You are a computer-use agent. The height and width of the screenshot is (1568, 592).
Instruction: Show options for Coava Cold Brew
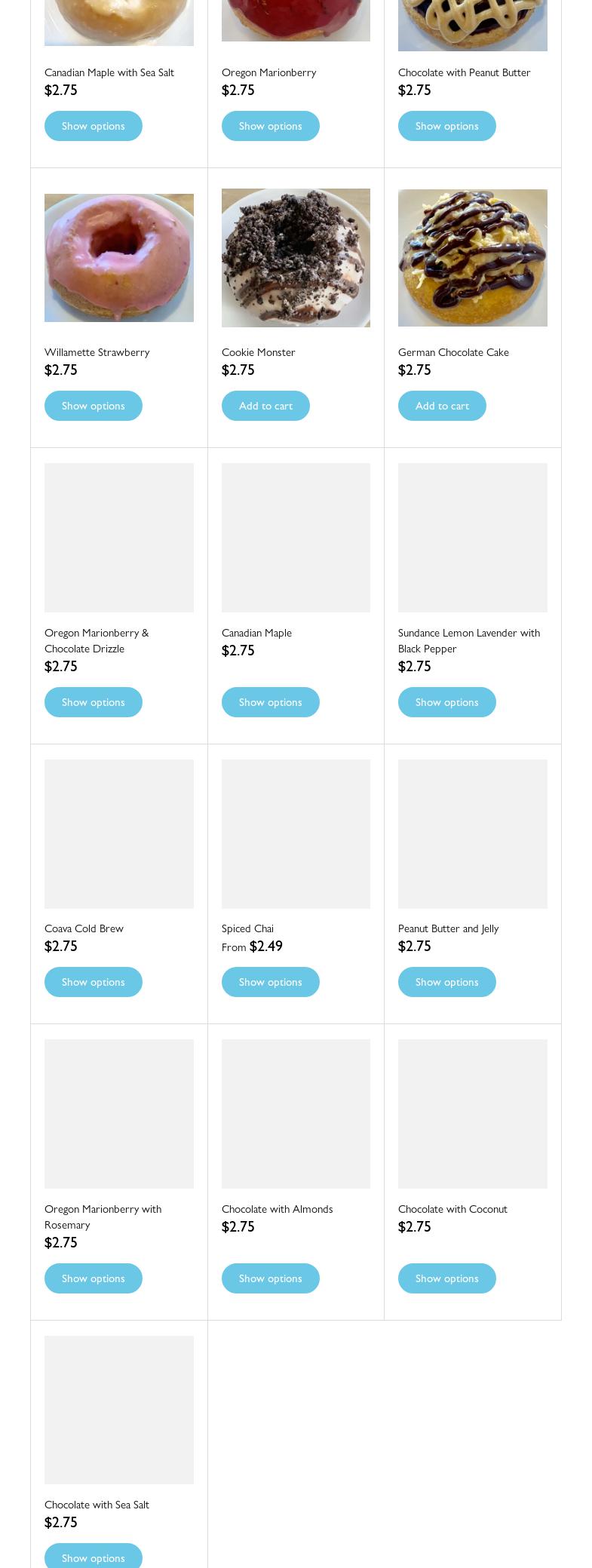(x=93, y=982)
